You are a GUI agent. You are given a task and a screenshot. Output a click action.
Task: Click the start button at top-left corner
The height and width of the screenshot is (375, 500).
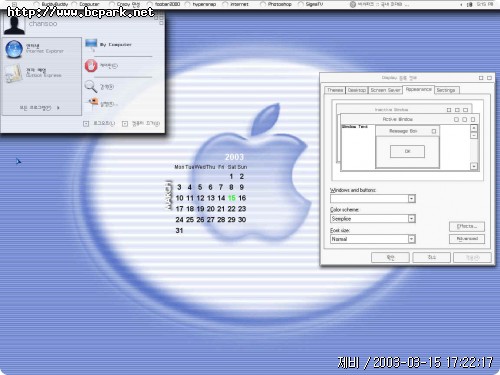(x=14, y=4)
